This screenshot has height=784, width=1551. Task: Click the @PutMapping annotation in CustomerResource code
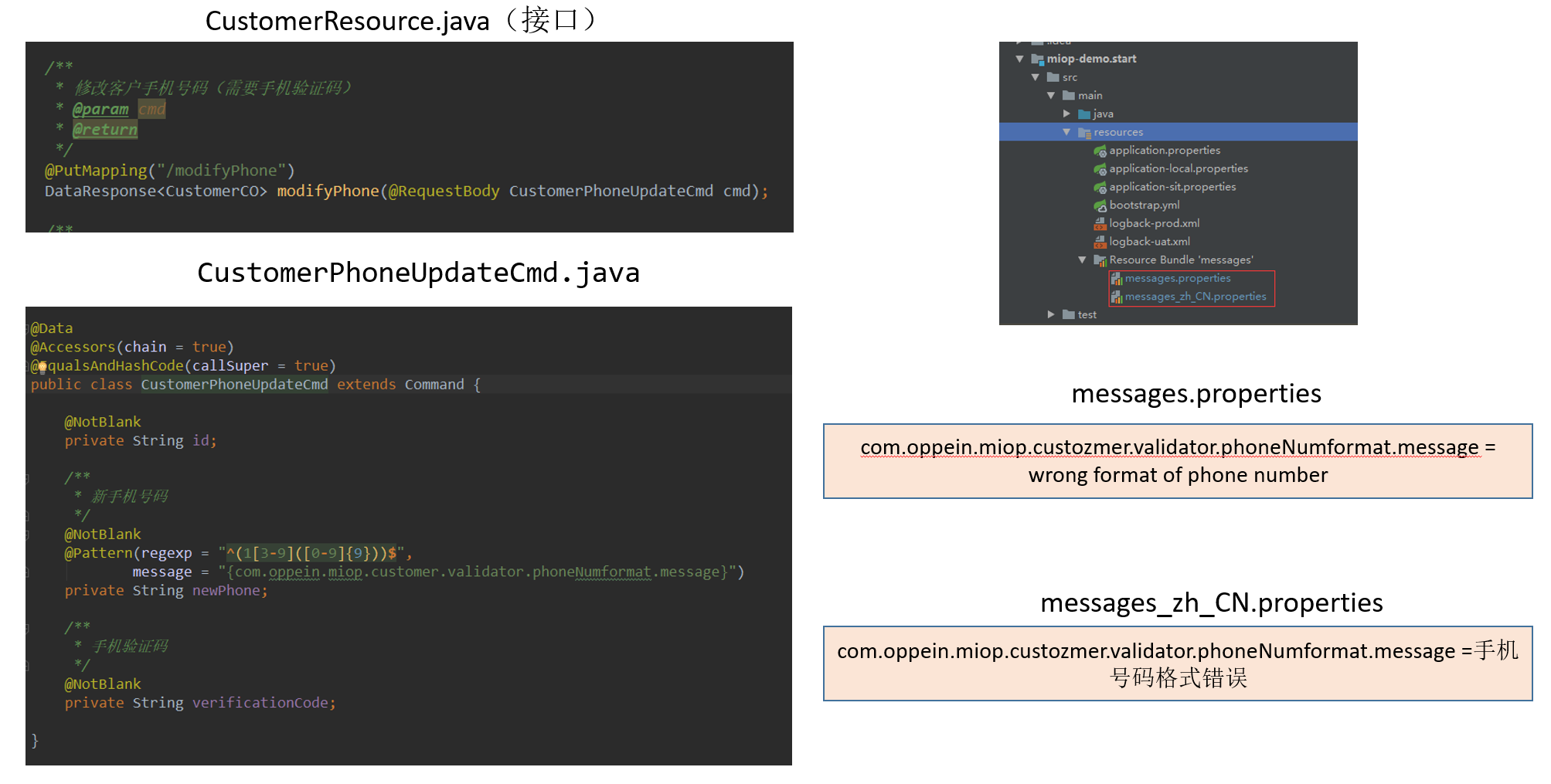pyautogui.click(x=96, y=171)
